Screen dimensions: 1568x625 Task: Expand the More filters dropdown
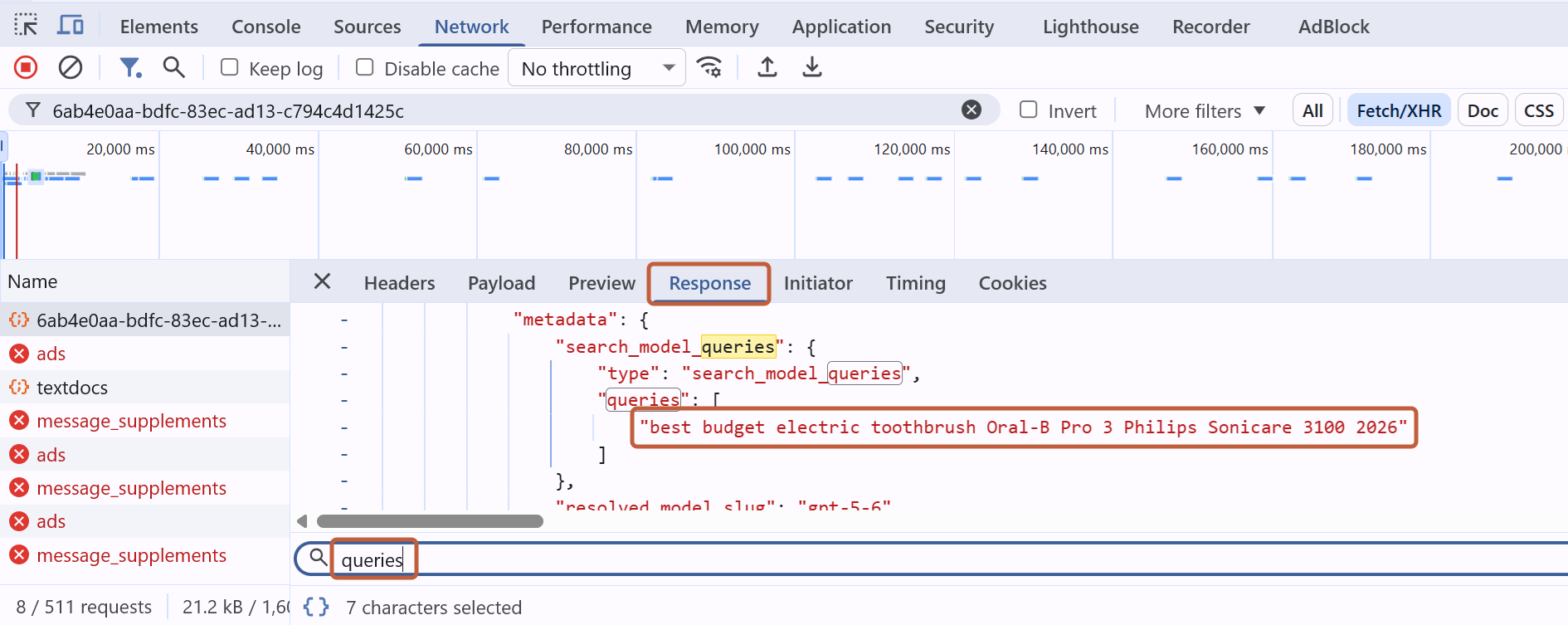pos(1205,111)
